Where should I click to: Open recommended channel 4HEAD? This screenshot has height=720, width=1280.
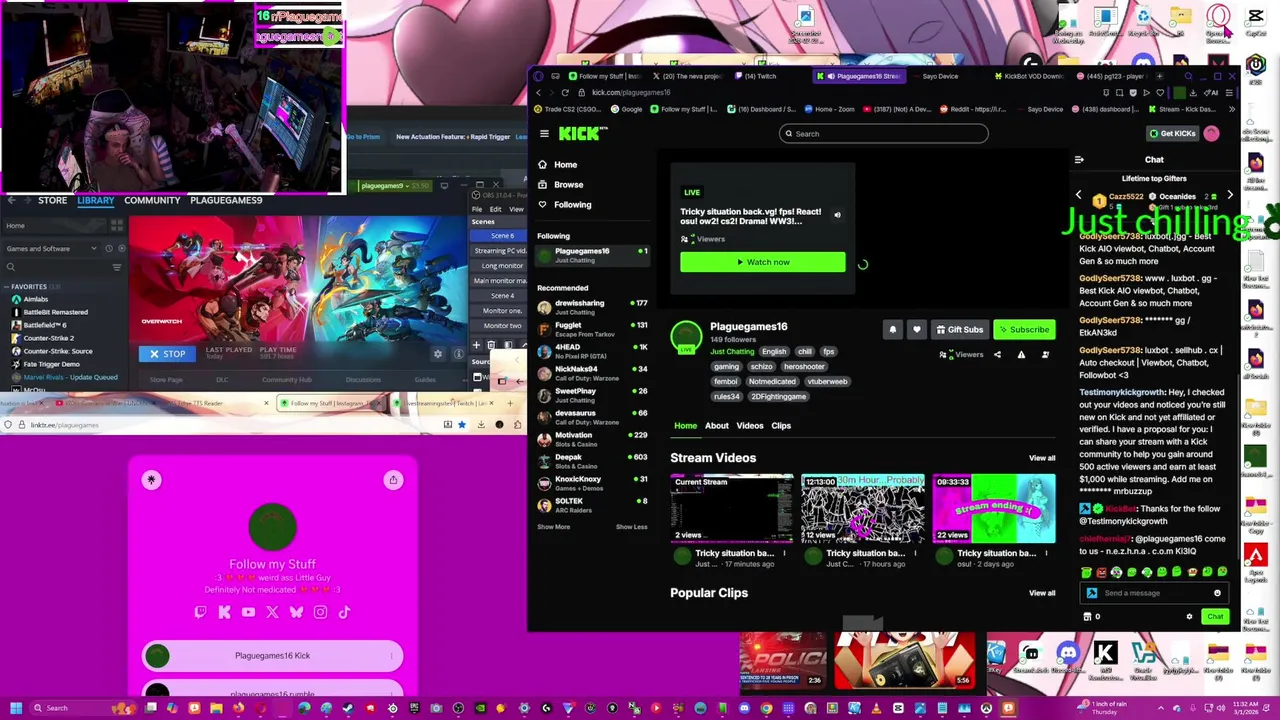coord(590,351)
